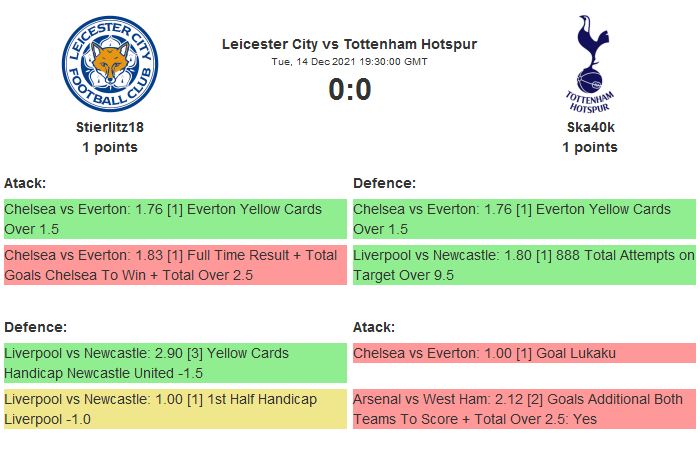The image size is (700, 460).
Task: Select Yellow Cards Handicap Newcastle United -1.5 bet
Action: click(174, 363)
